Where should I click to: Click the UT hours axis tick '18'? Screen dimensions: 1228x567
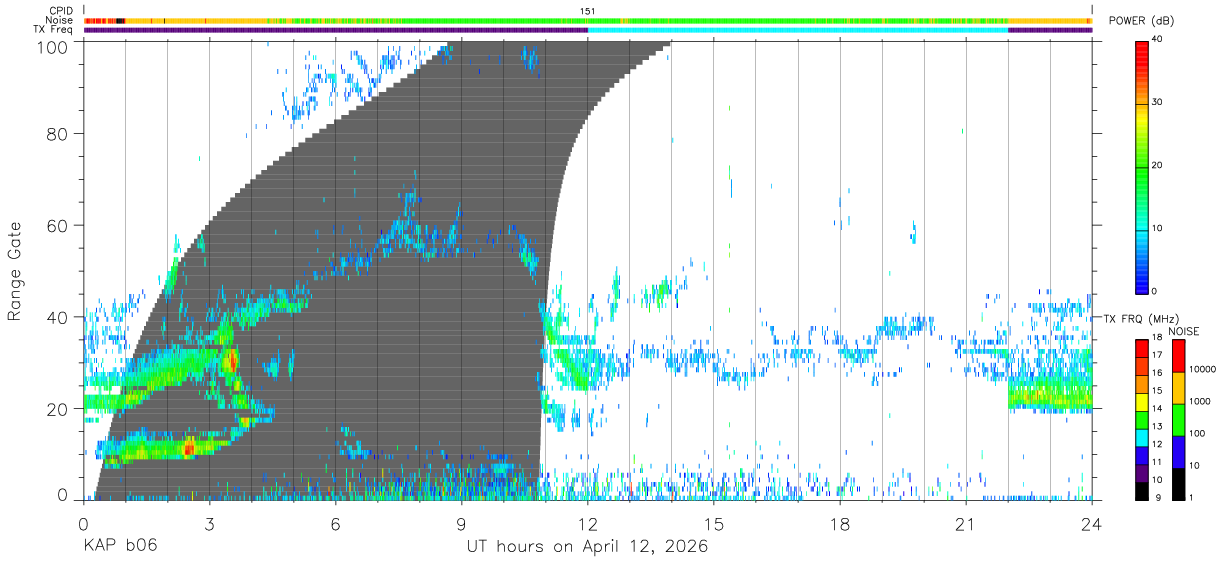point(840,524)
